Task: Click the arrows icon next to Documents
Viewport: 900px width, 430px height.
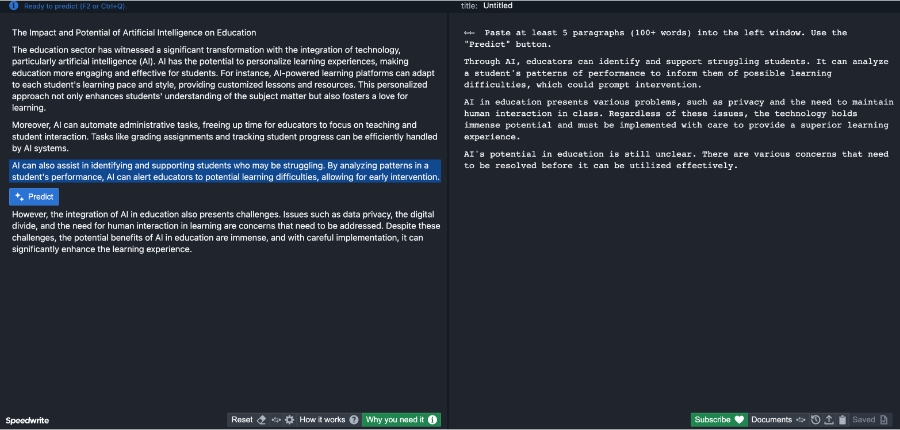Action: tap(801, 420)
